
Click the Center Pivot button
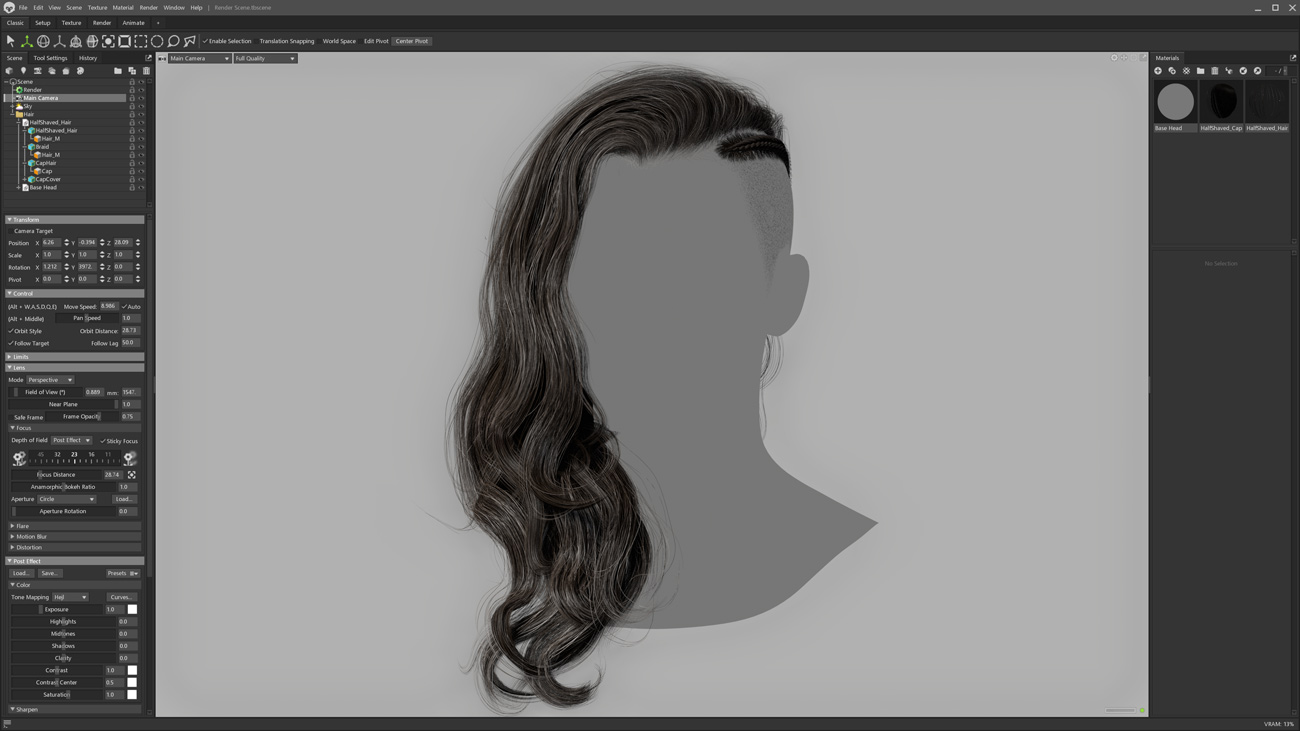(411, 41)
